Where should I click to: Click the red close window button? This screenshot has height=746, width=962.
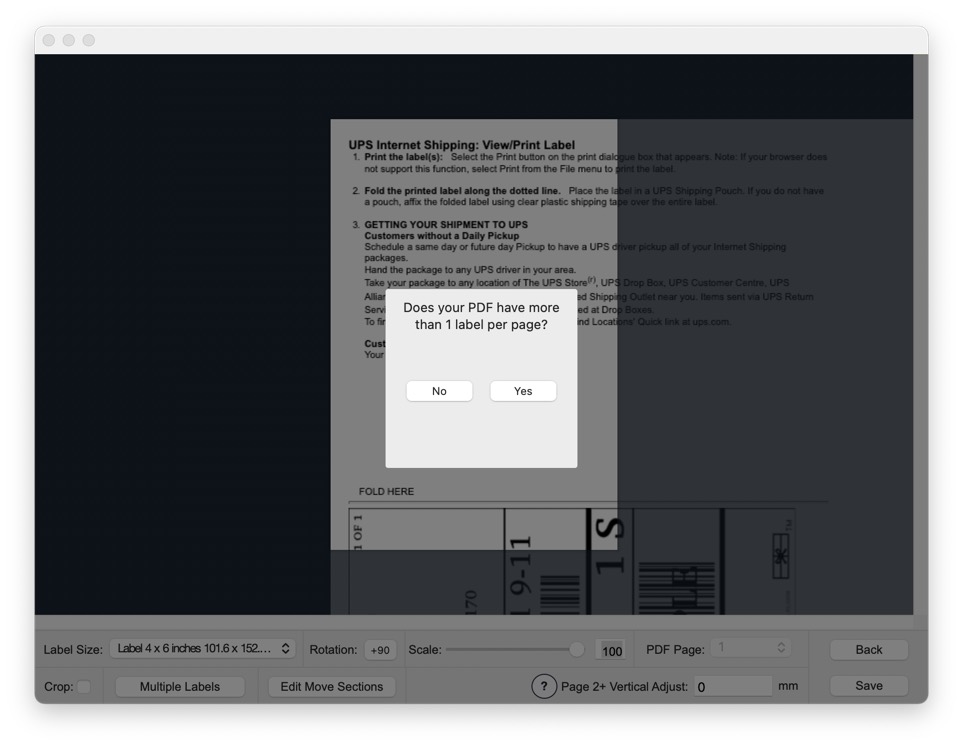(x=49, y=40)
